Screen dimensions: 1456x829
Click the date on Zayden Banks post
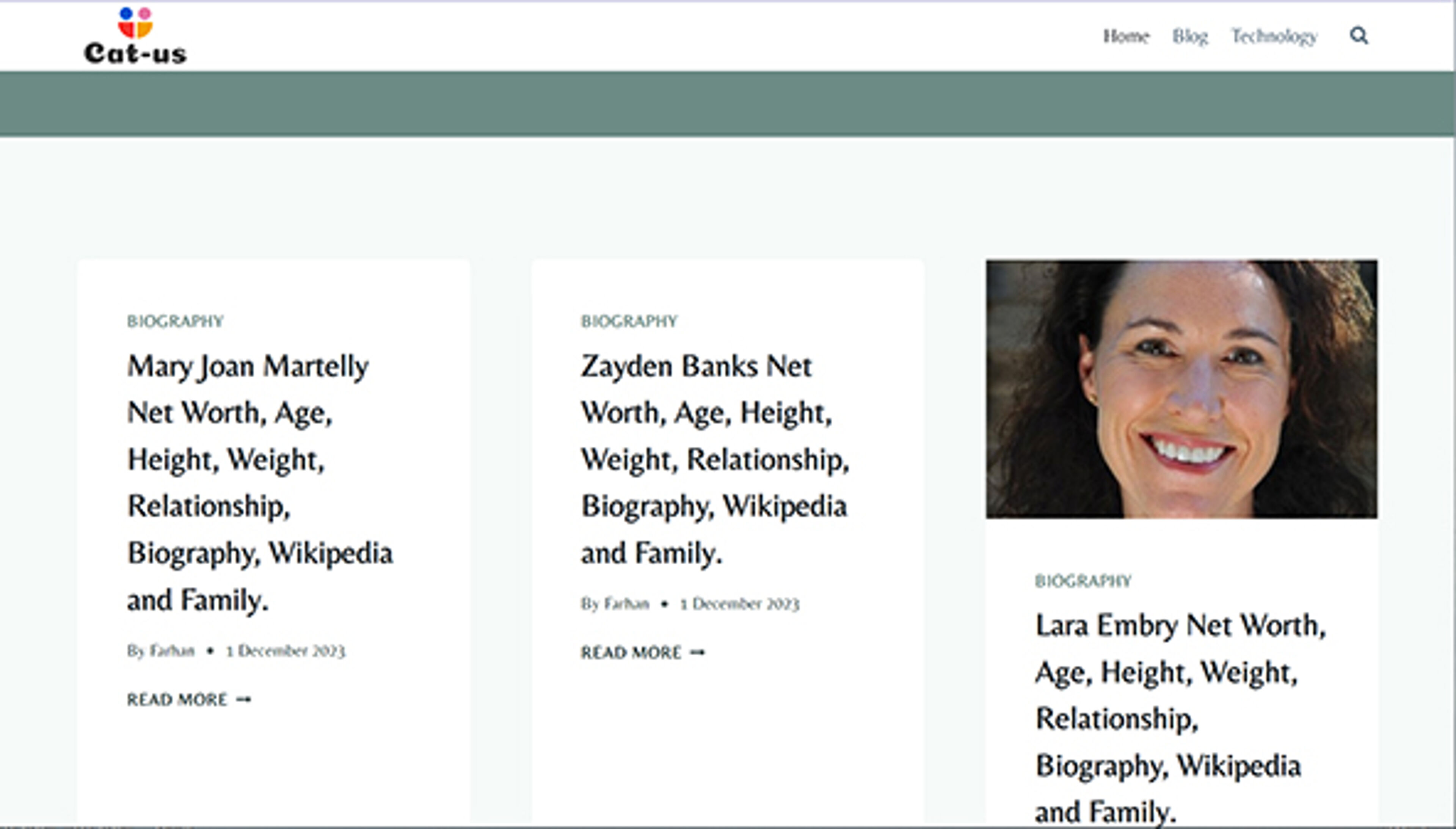coord(740,603)
